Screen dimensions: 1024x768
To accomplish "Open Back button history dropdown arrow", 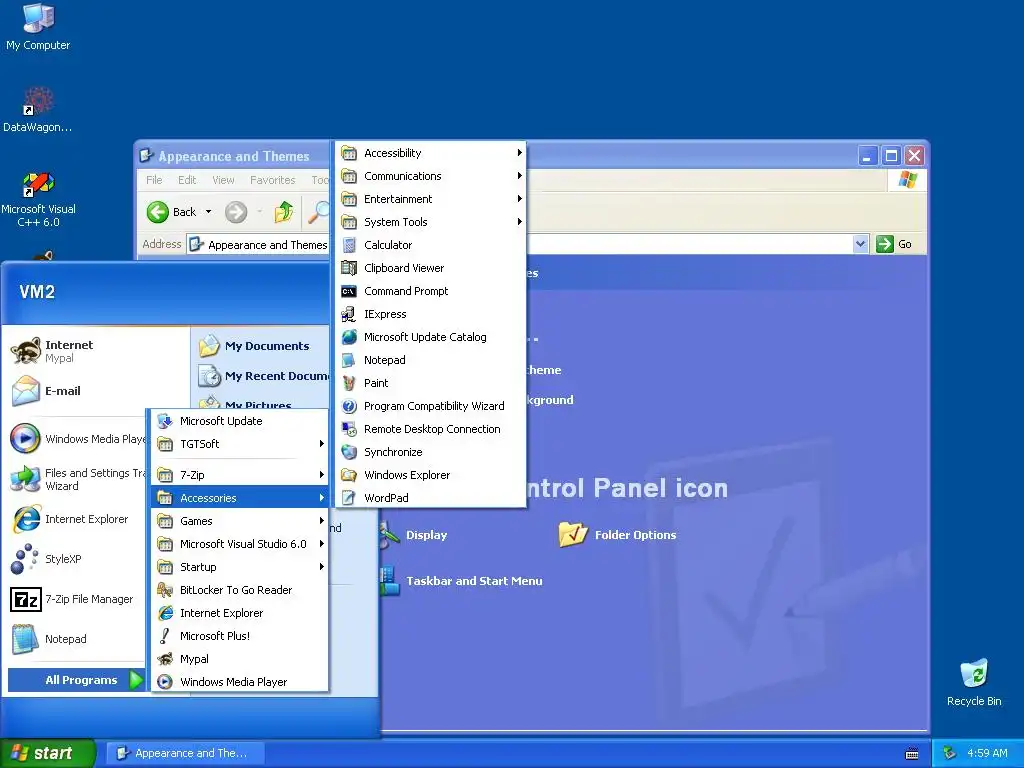I will [208, 212].
